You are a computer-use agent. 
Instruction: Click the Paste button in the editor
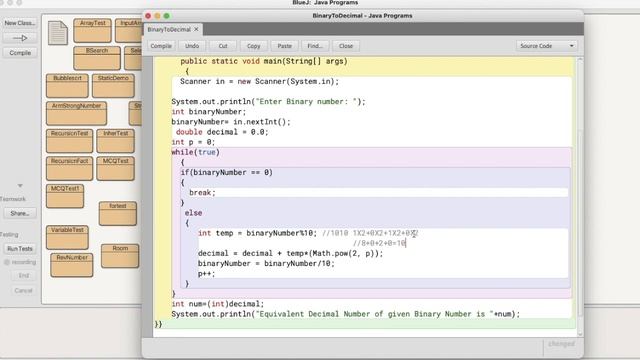pos(284,46)
